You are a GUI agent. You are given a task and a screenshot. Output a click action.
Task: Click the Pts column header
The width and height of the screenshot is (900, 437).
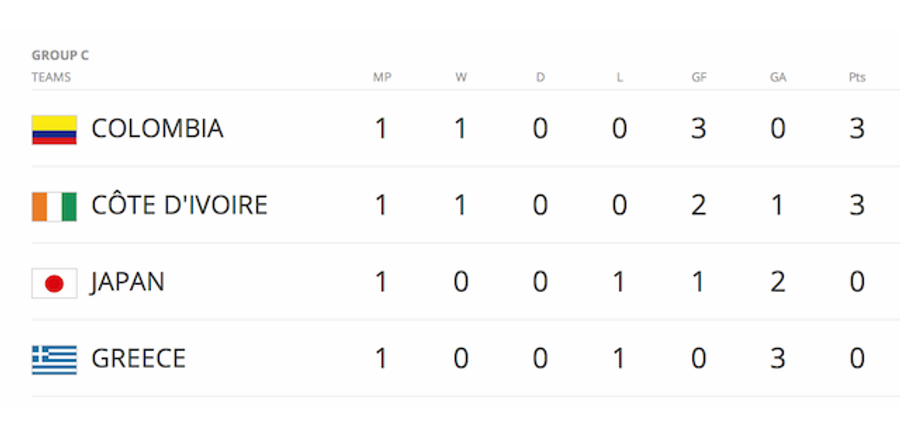pos(857,78)
